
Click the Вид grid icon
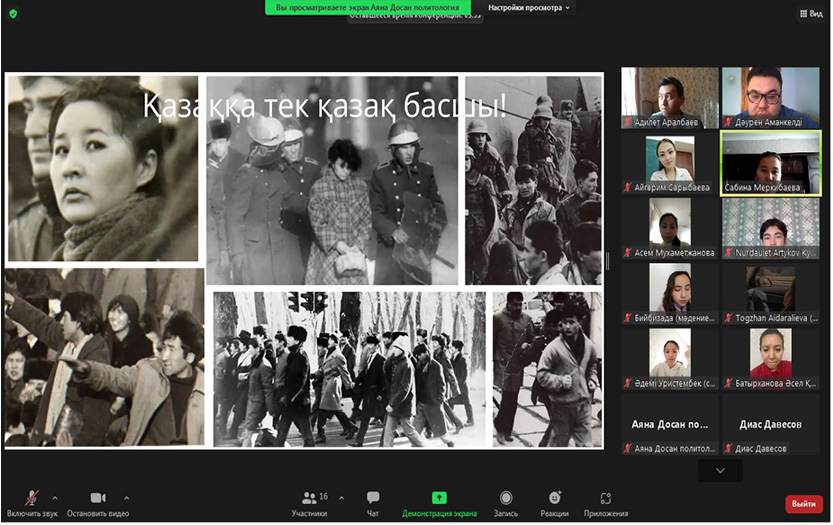810,14
